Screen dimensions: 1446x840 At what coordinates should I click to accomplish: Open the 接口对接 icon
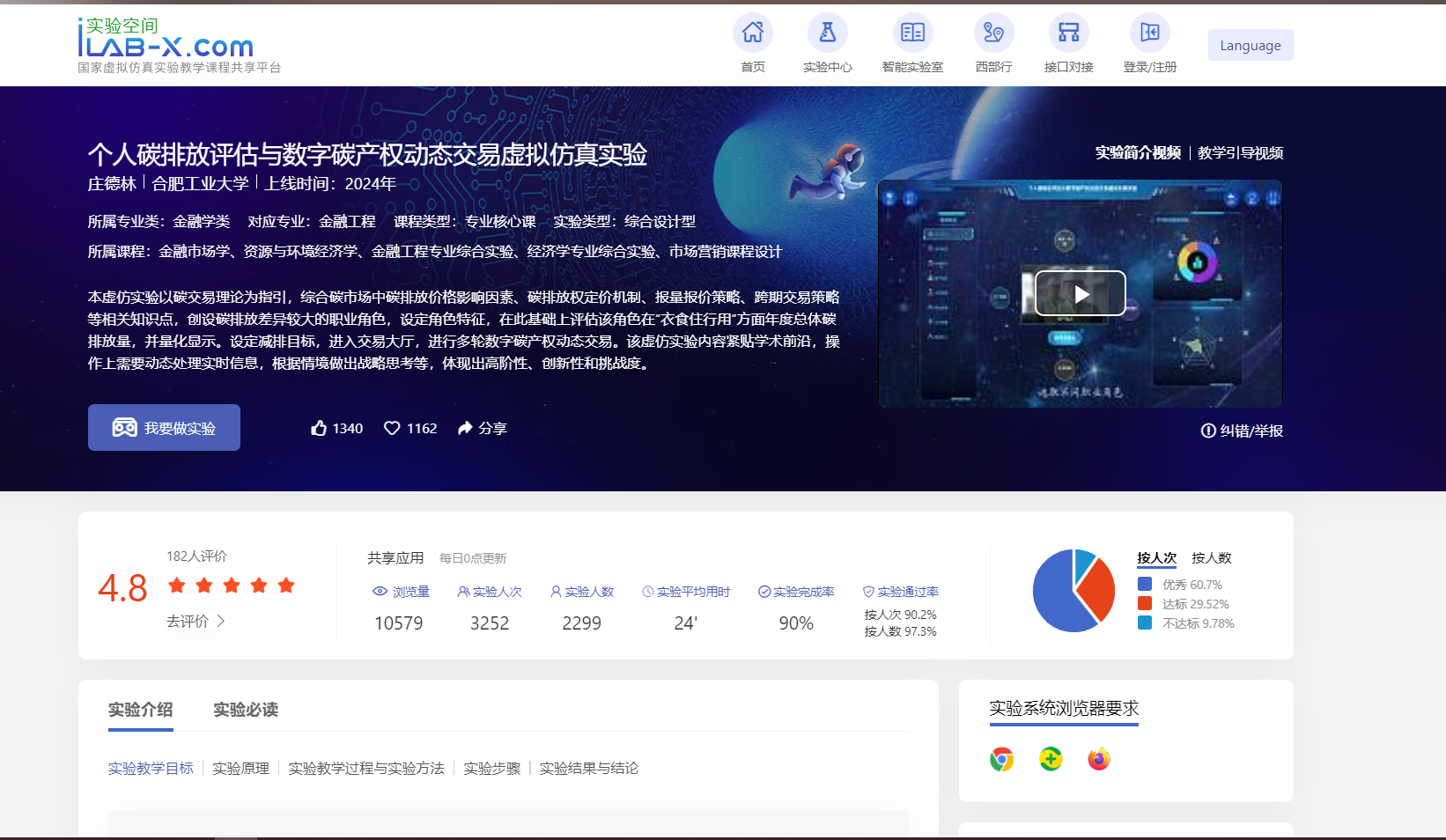[1068, 33]
